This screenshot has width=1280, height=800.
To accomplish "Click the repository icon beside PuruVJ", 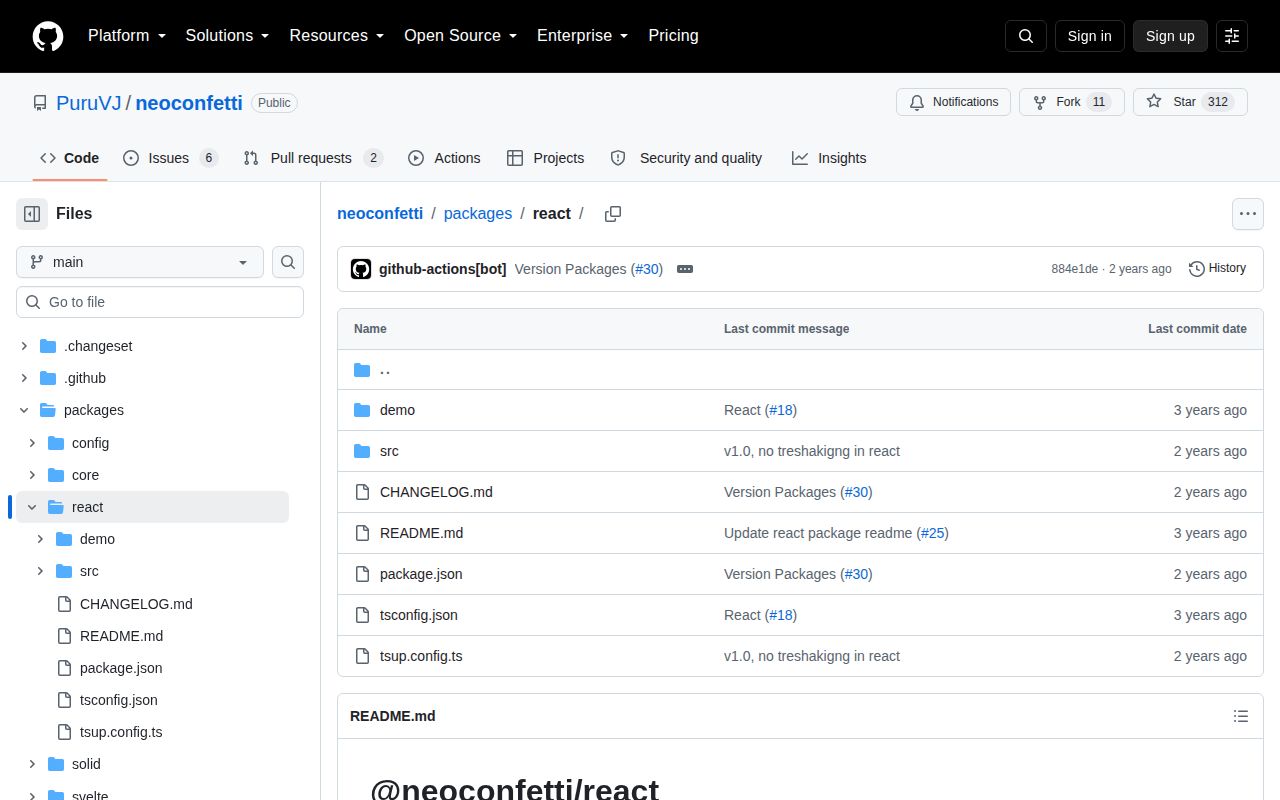I will pyautogui.click(x=40, y=103).
